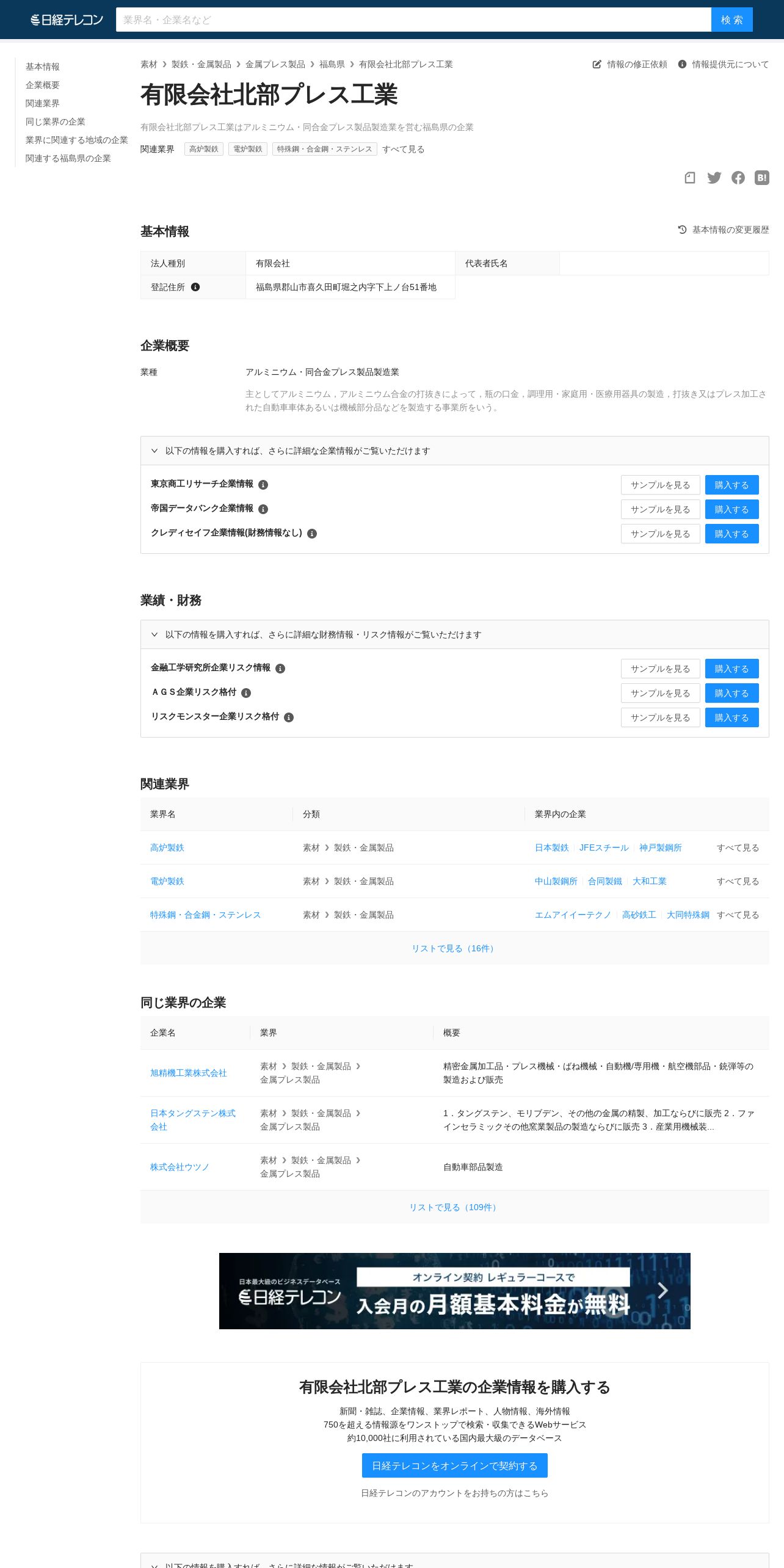Go to 同じ業界の企業 in sidebar
Image resolution: width=784 pixels, height=1568 pixels.
pyautogui.click(x=56, y=122)
